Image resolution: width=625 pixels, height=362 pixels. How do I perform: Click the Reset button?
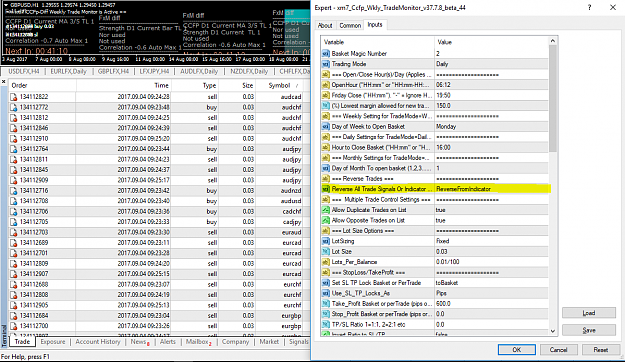(x=601, y=350)
